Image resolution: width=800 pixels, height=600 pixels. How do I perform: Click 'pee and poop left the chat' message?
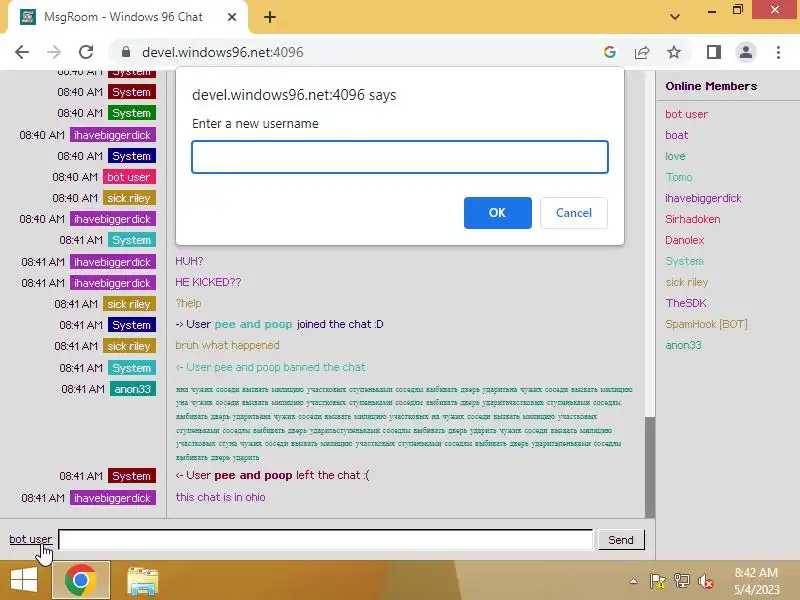272,475
